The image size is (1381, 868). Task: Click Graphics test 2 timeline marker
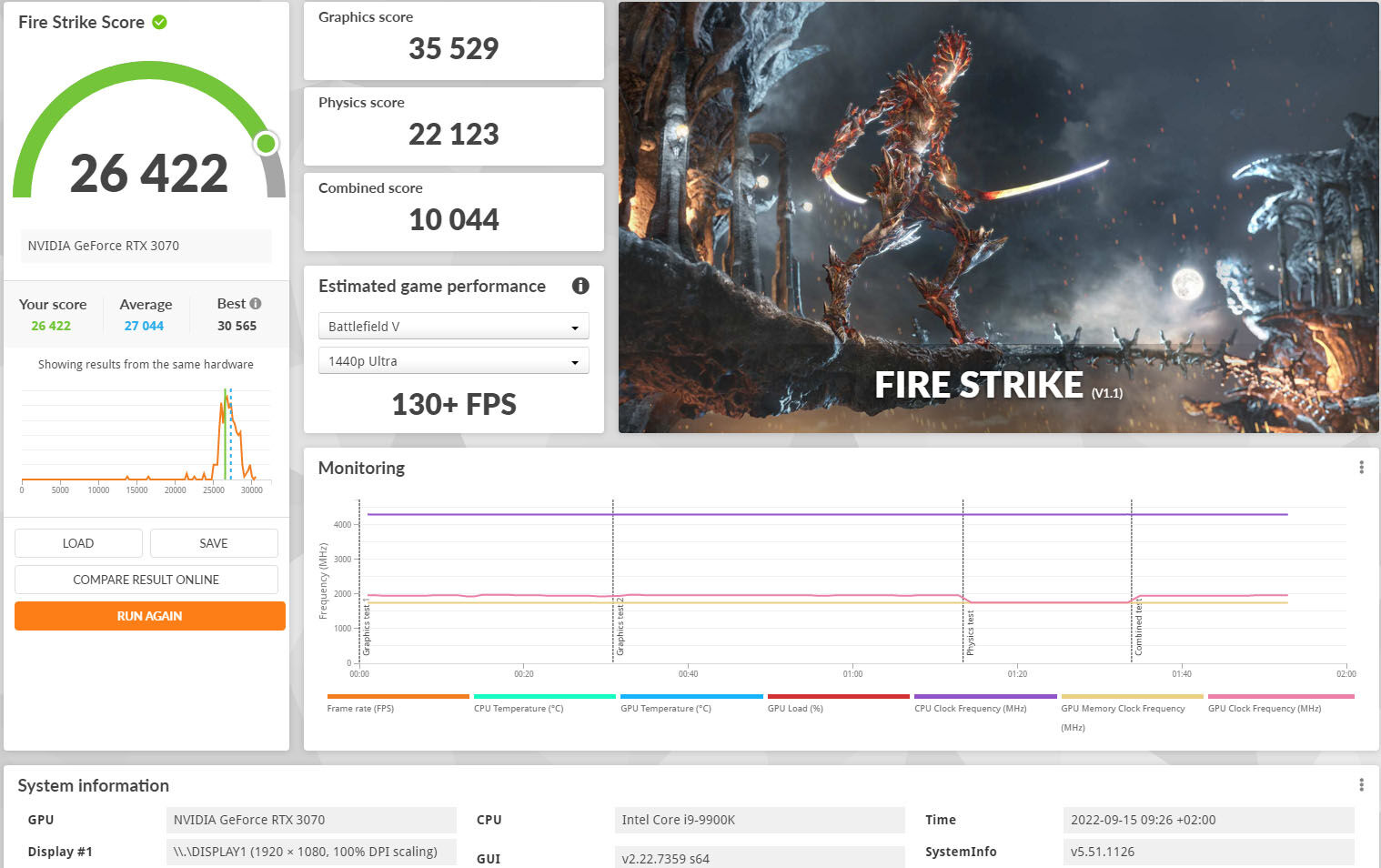(x=620, y=628)
